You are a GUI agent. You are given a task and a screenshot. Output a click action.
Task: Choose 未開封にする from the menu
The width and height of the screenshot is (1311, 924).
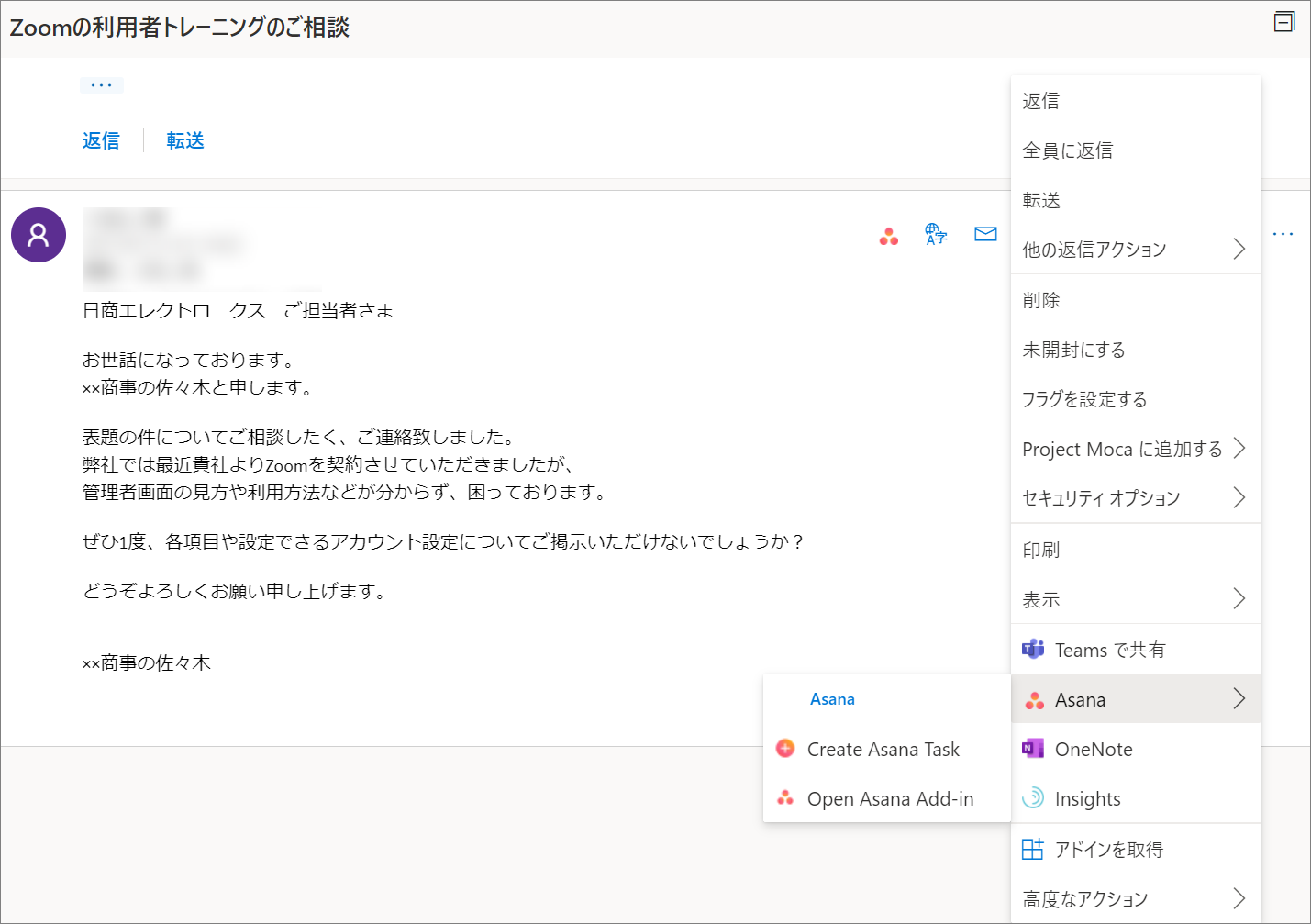[x=1136, y=350]
